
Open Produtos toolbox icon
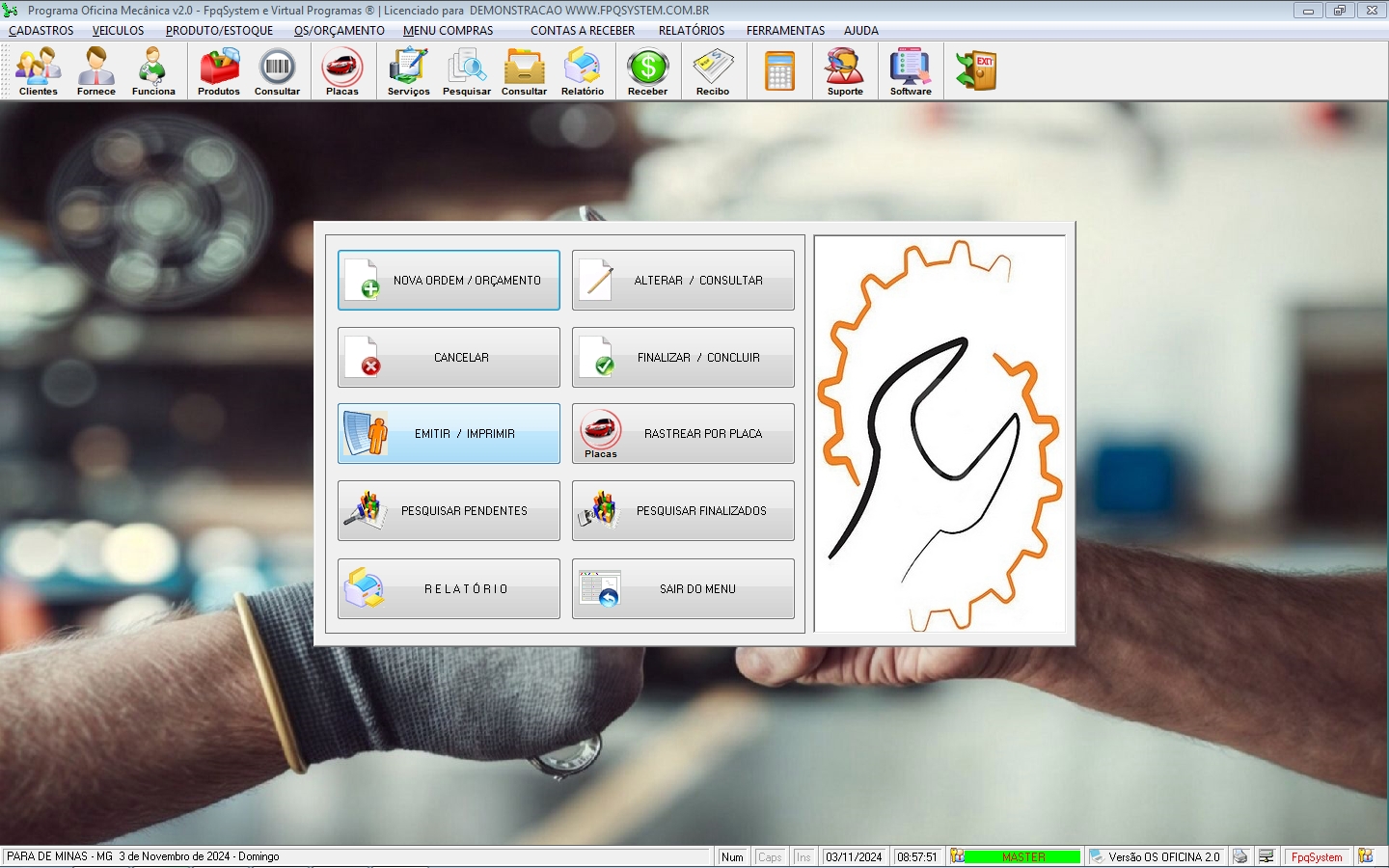pos(219,71)
